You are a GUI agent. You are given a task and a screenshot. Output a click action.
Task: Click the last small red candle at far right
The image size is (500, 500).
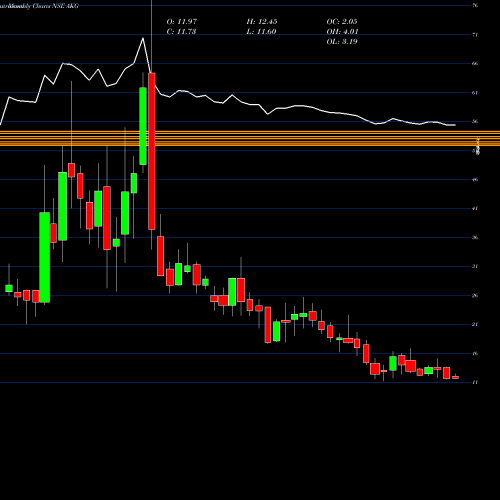(x=455, y=377)
